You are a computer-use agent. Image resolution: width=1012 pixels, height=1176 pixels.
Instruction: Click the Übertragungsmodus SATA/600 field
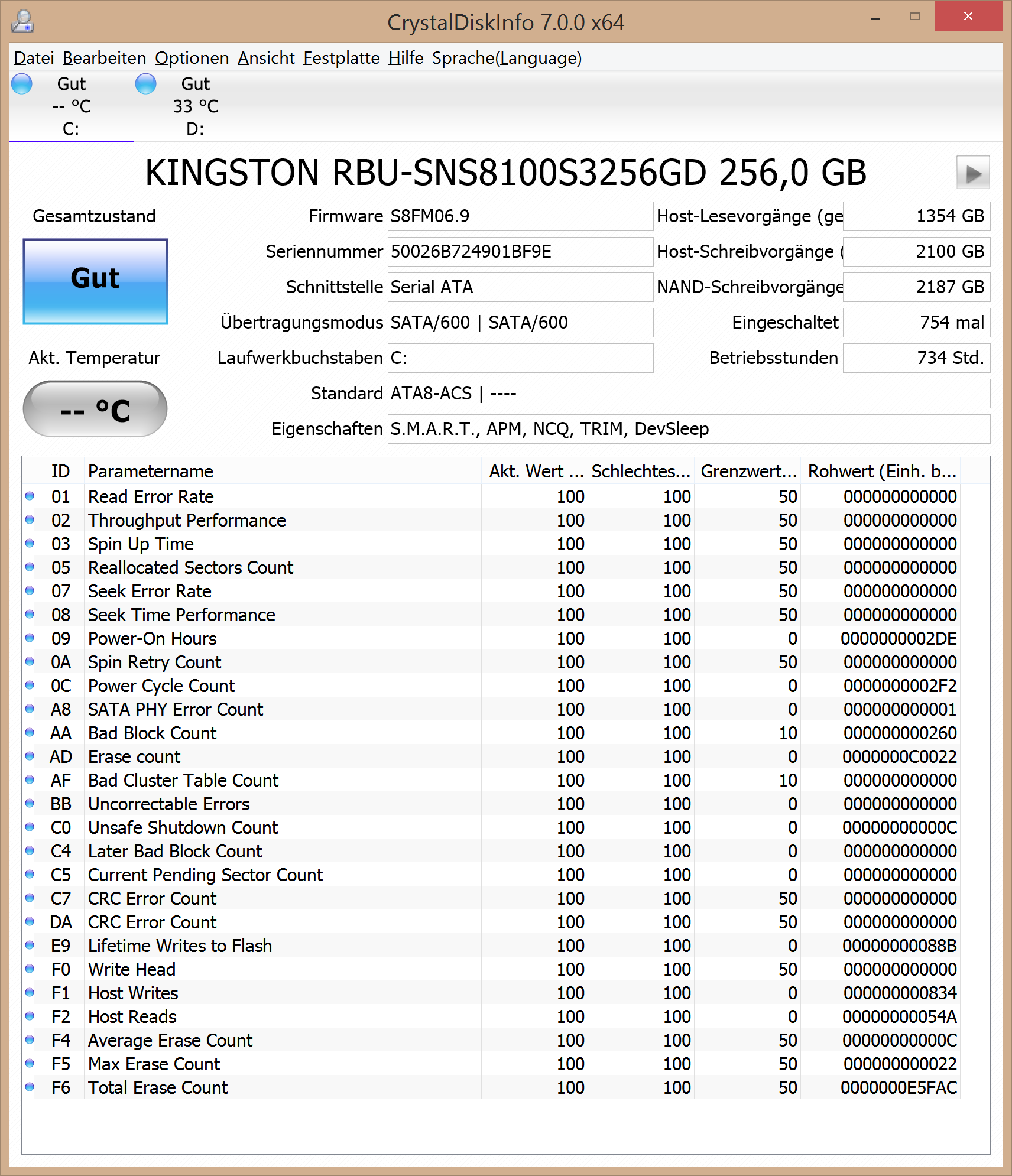click(x=520, y=323)
